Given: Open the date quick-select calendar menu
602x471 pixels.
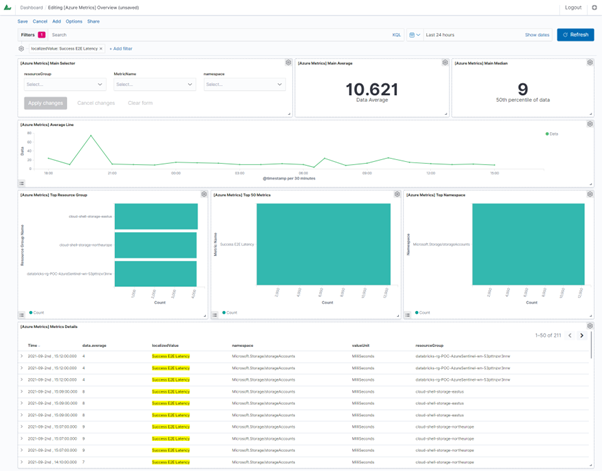Looking at the screenshot, I should coord(415,35).
